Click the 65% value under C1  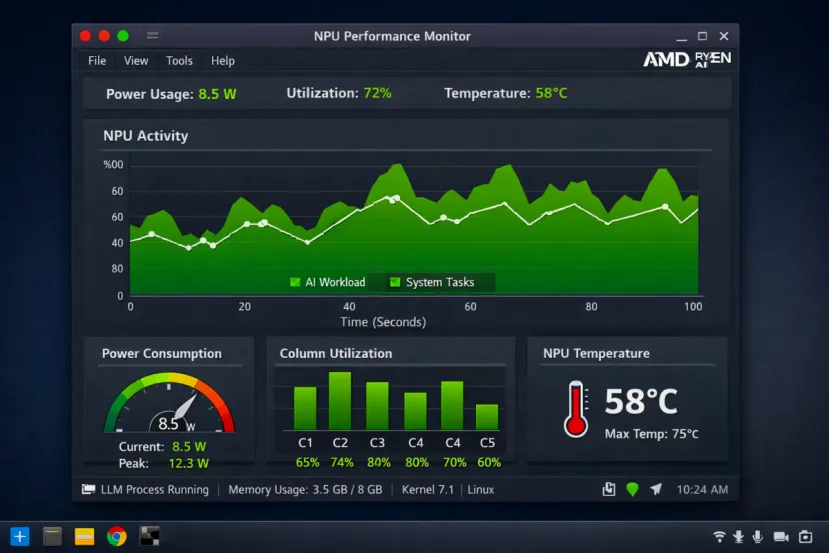(307, 463)
